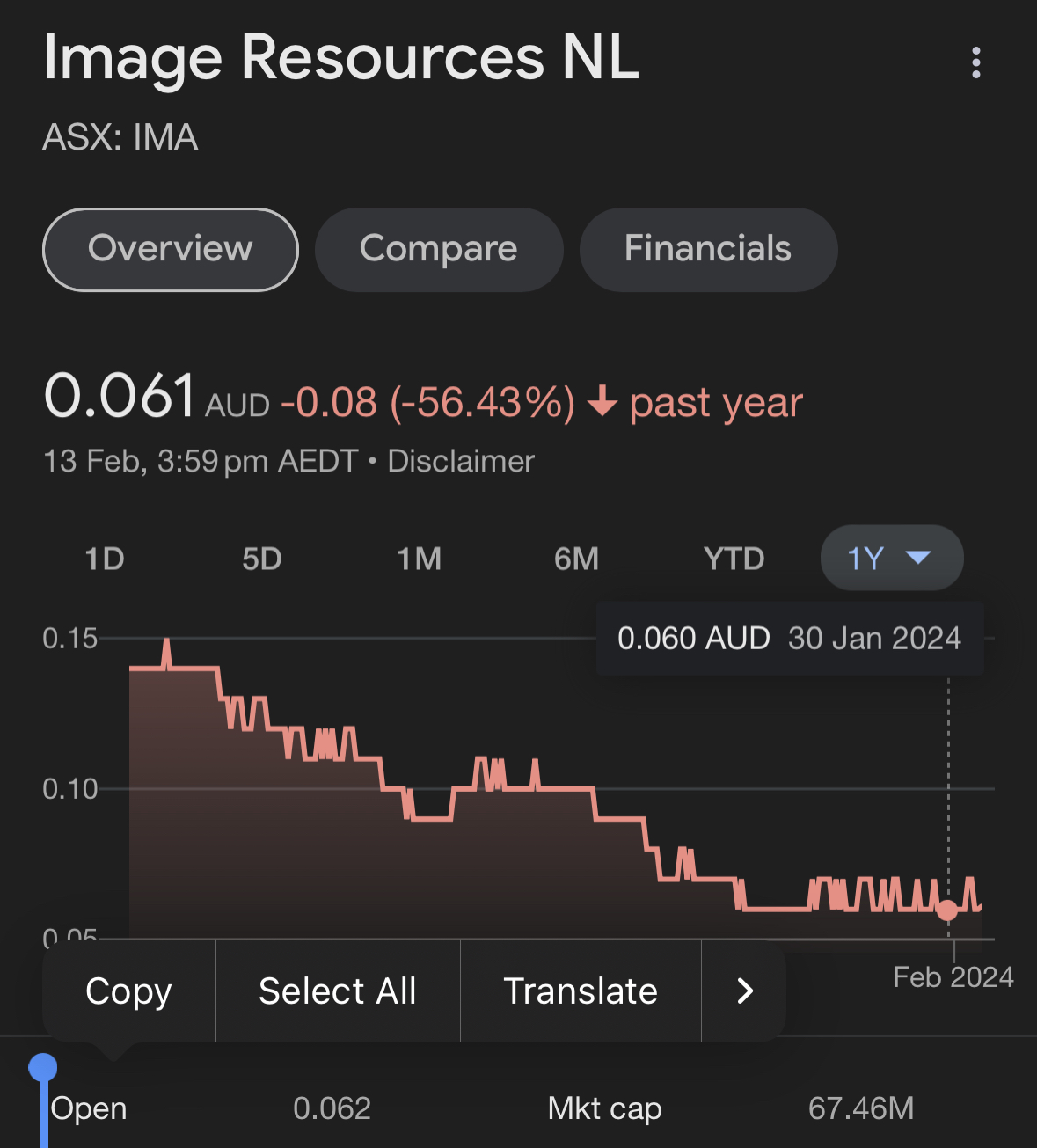
Task: Open the Financials tab
Action: pyautogui.click(x=708, y=249)
